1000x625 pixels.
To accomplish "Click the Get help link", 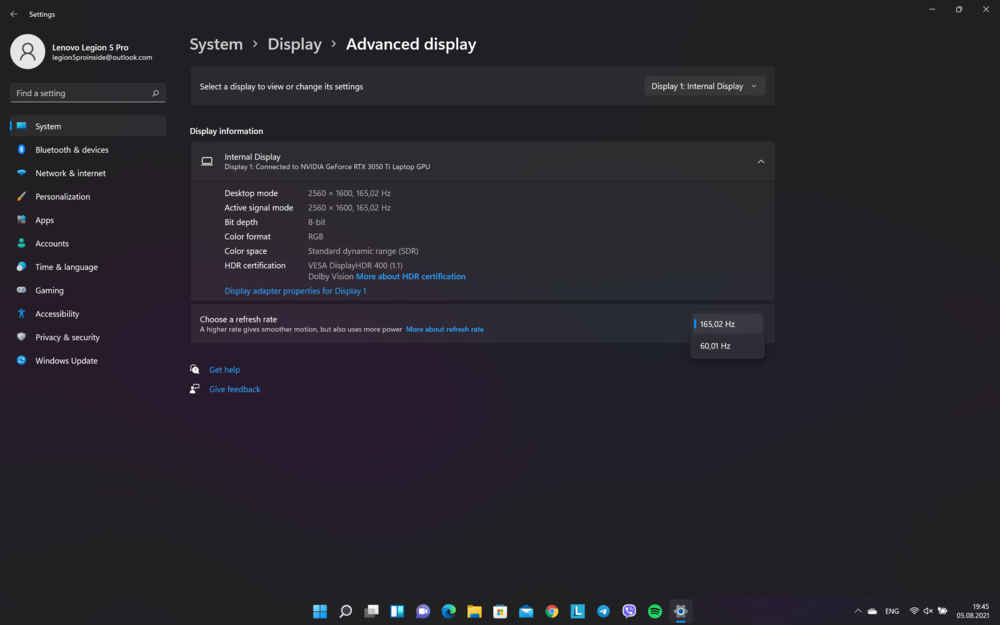I will tap(224, 370).
